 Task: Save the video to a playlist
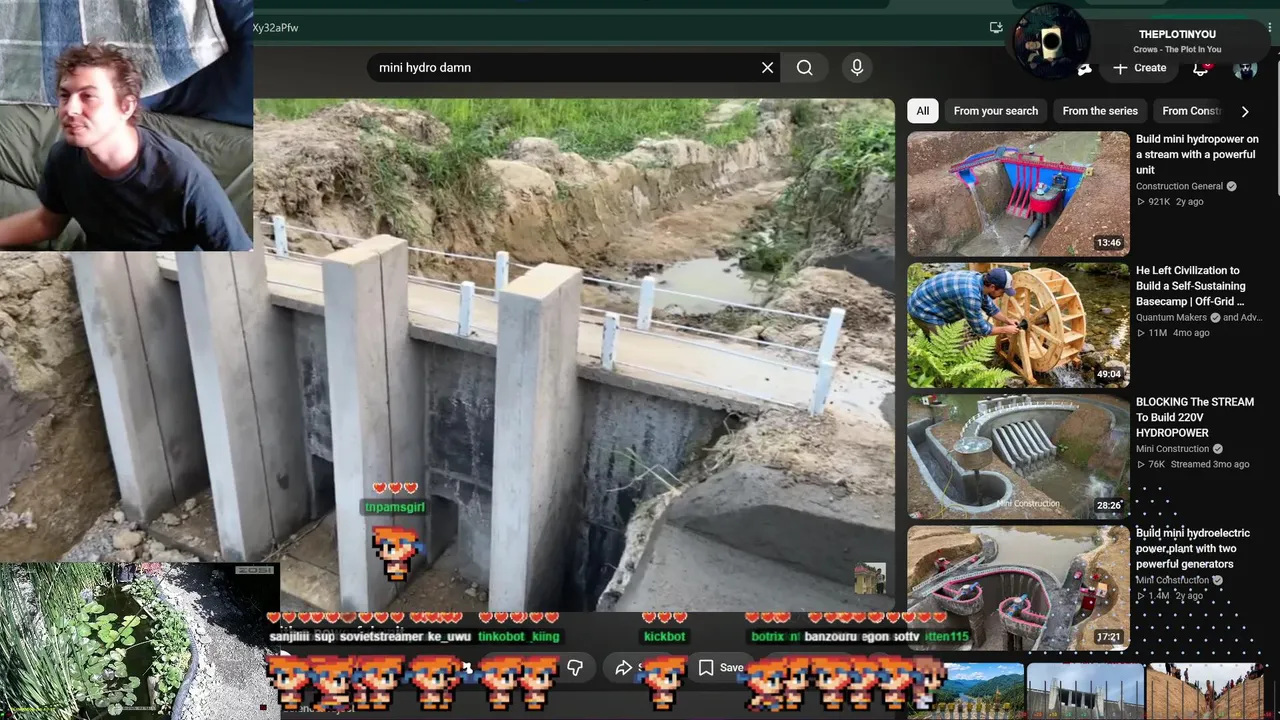tap(721, 668)
